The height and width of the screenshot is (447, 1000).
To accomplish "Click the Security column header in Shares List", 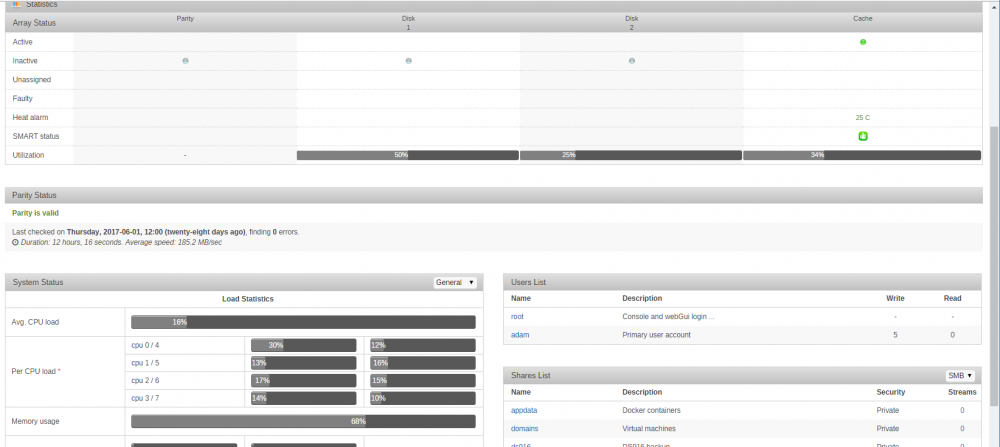I will click(x=891, y=392).
